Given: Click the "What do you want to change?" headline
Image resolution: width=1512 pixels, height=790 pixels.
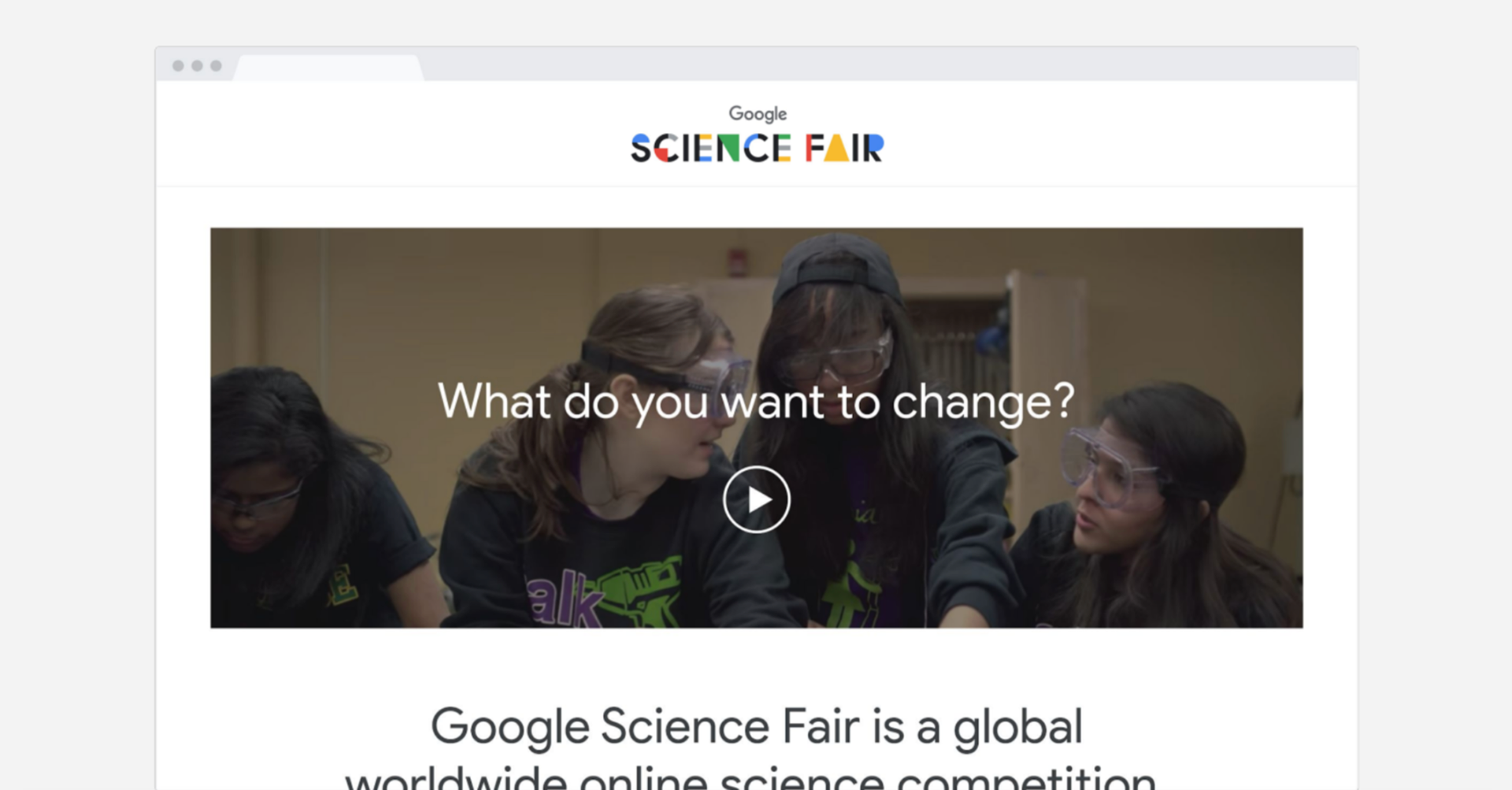Looking at the screenshot, I should 756,401.
